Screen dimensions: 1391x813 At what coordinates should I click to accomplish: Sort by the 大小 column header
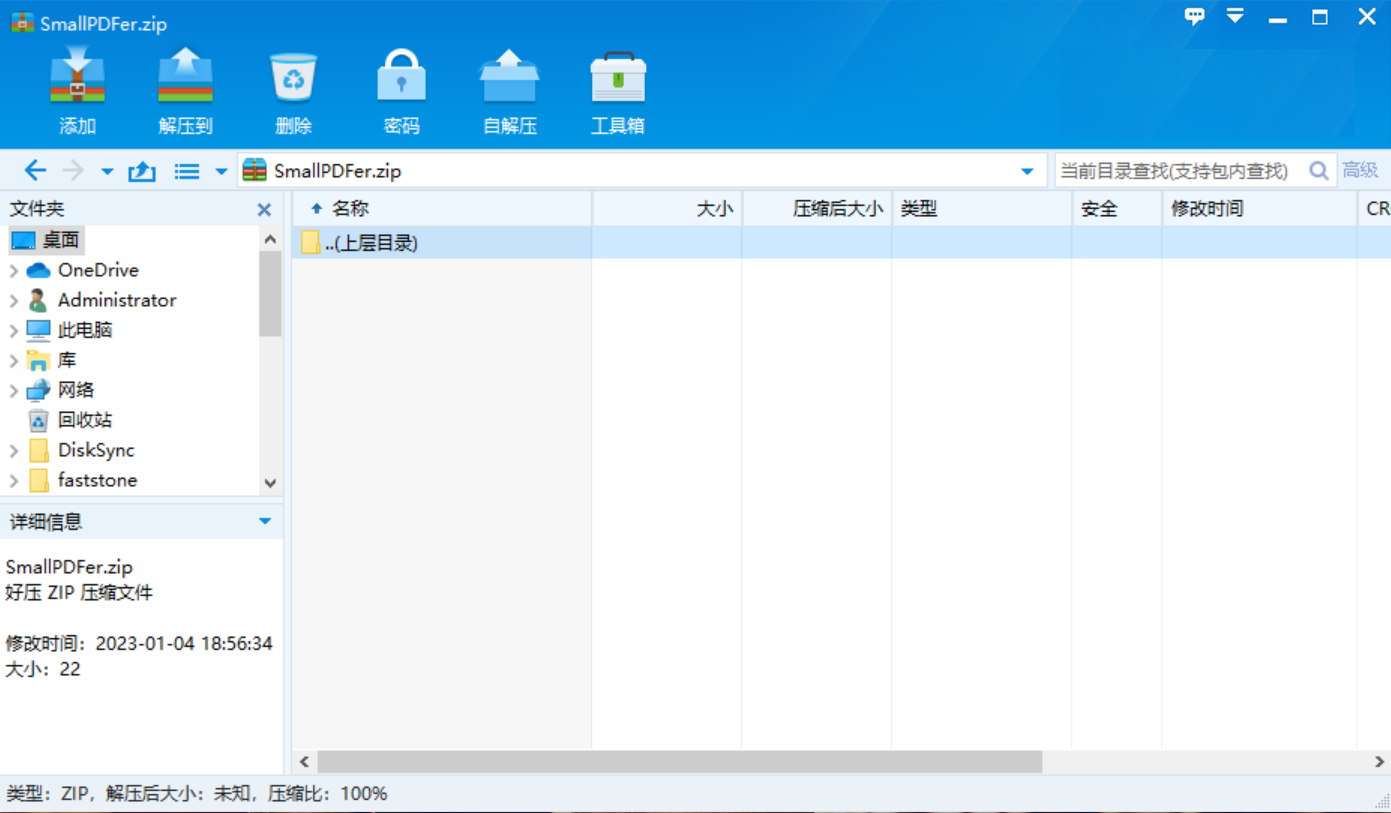[x=667, y=209]
